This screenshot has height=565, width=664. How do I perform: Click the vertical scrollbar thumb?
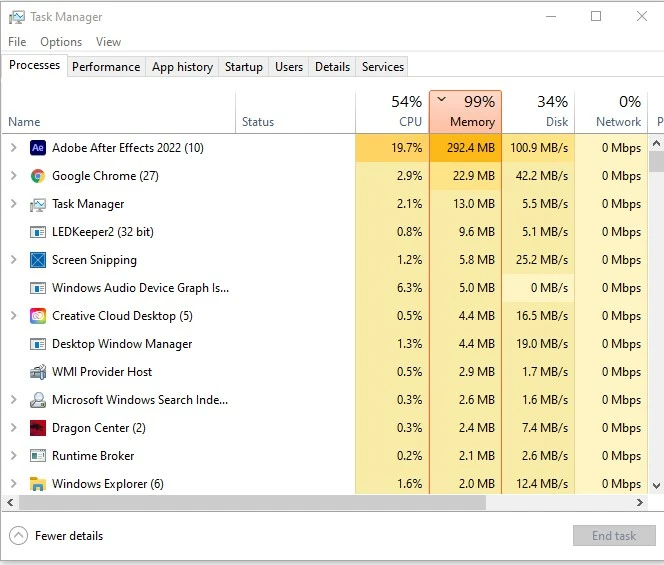point(656,161)
